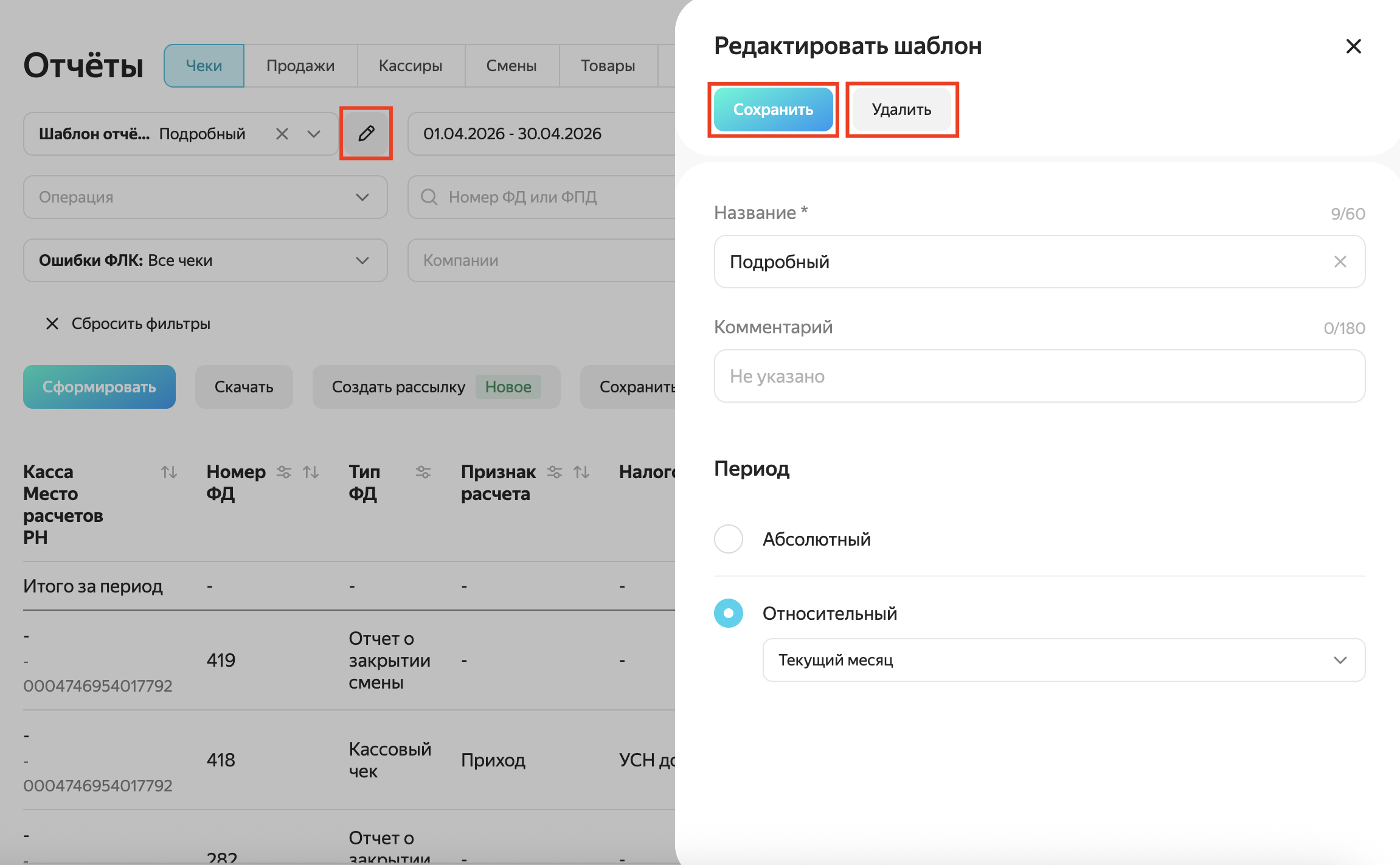This screenshot has width=1400, height=865.
Task: Open the Ошибки ФЛК dropdown
Action: [x=206, y=260]
